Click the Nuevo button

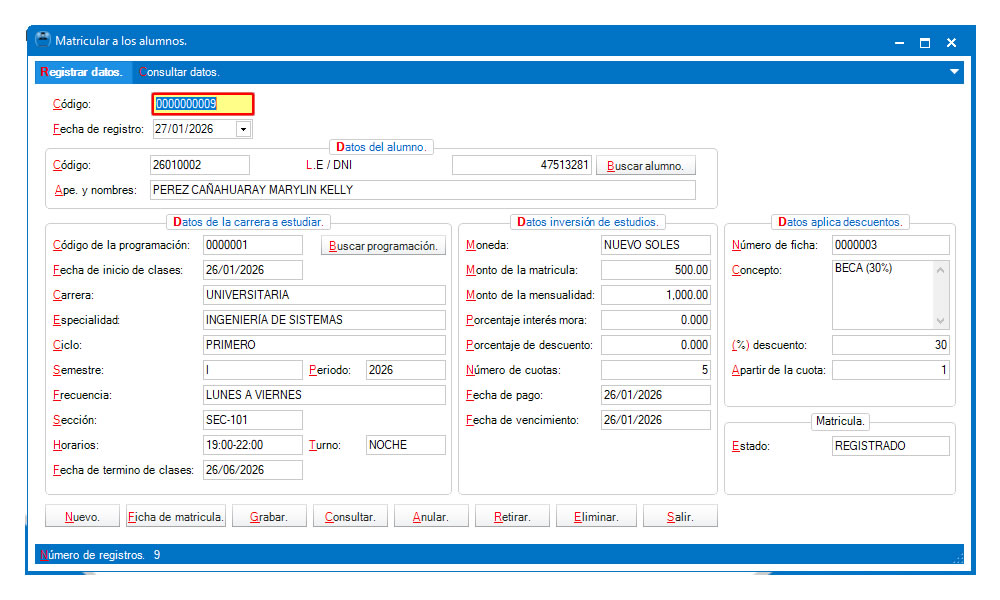pyautogui.click(x=82, y=516)
